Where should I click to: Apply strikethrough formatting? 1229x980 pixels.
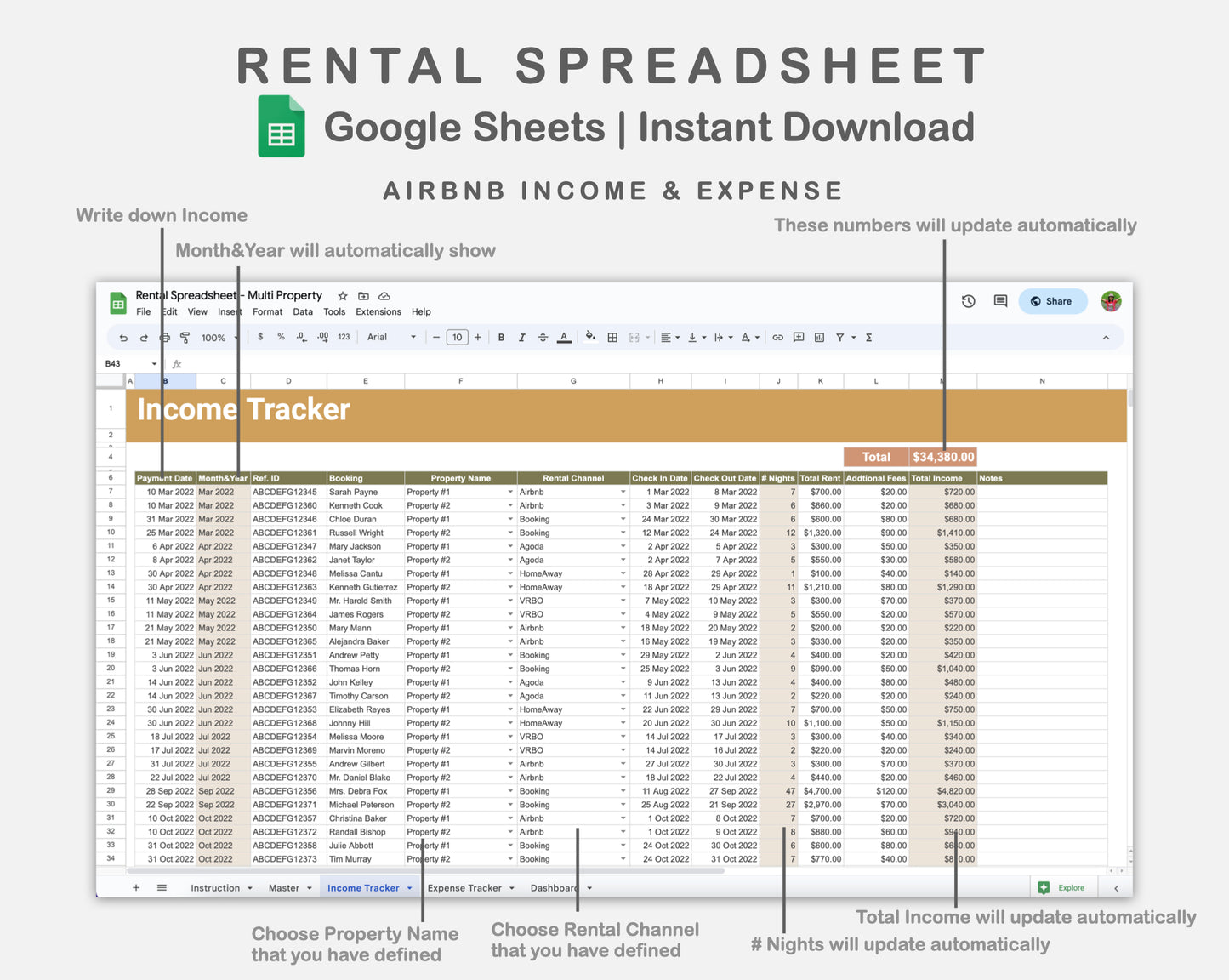click(x=543, y=337)
